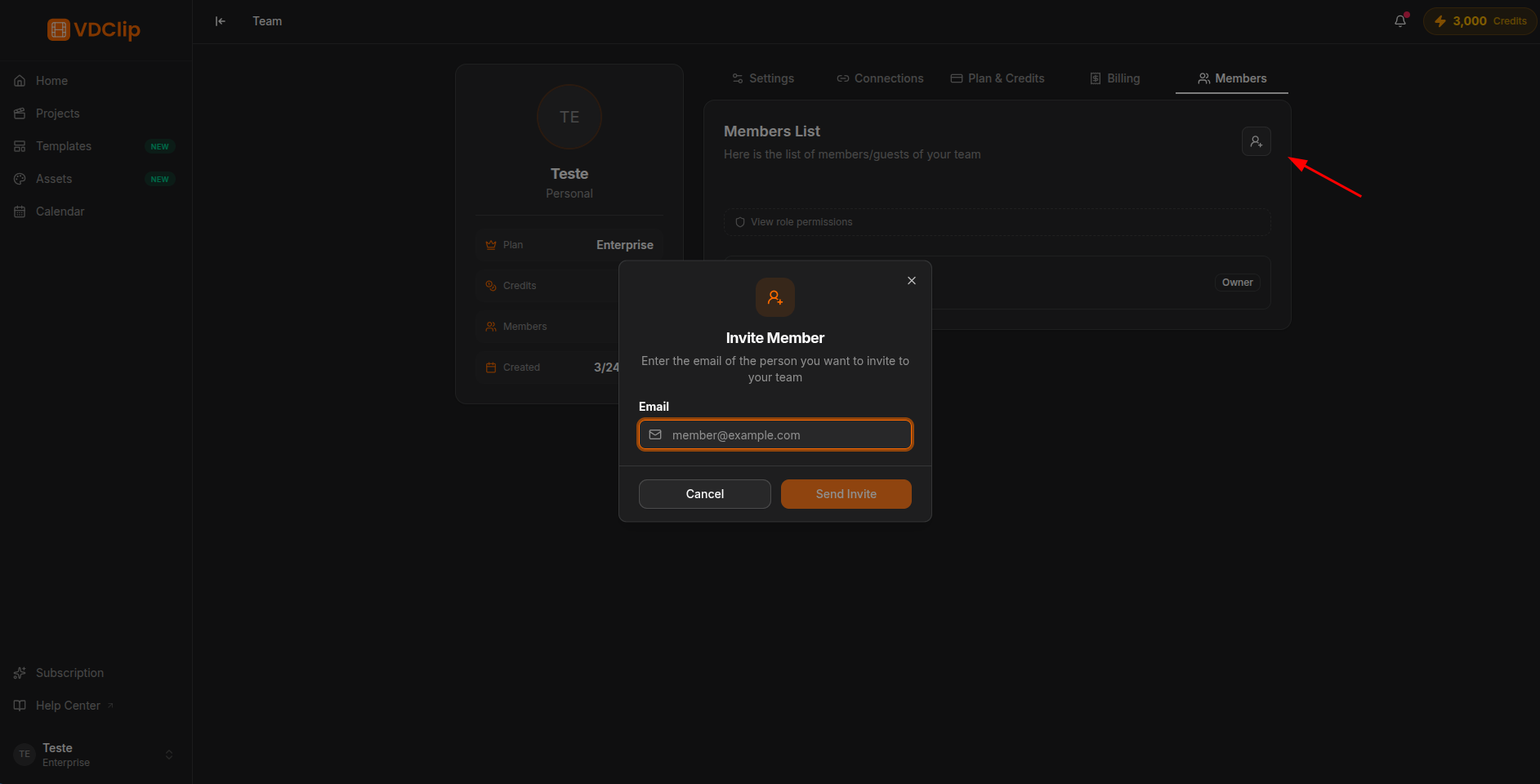Viewport: 1540px width, 784px height.
Task: Click the VDClip logo
Action: pos(94,29)
